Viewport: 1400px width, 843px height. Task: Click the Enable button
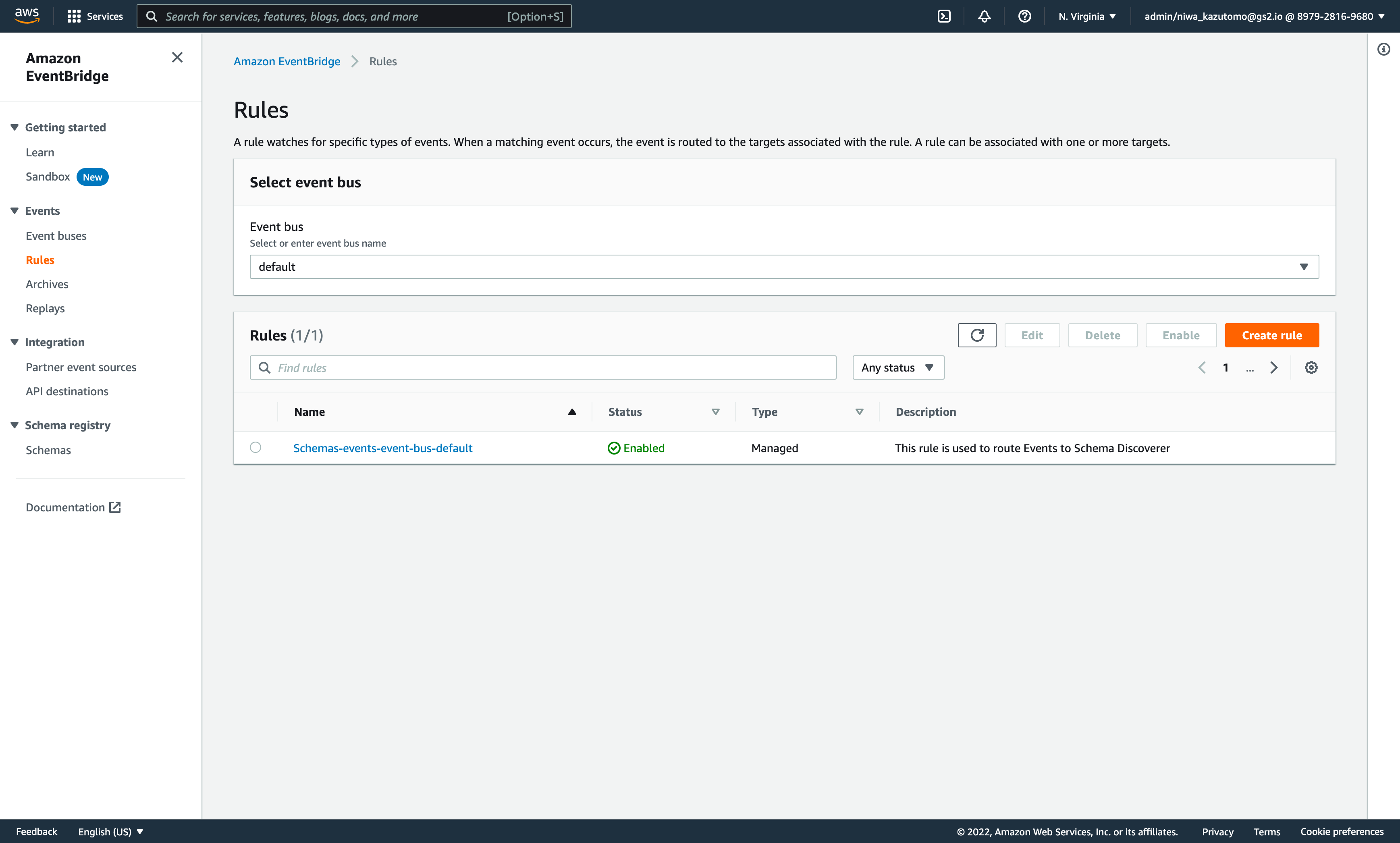1181,335
